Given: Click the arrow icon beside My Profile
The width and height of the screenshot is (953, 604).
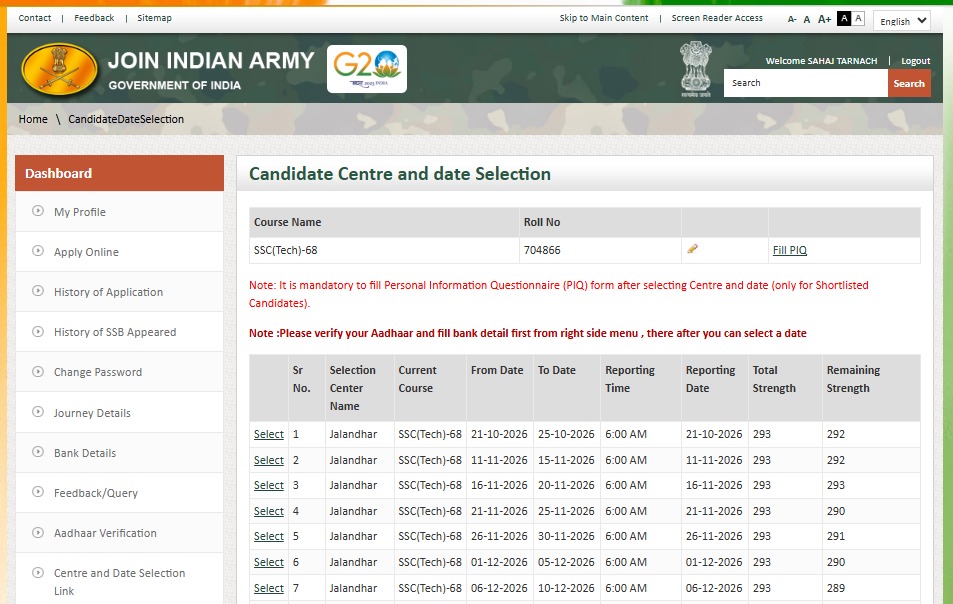Looking at the screenshot, I should (38, 211).
